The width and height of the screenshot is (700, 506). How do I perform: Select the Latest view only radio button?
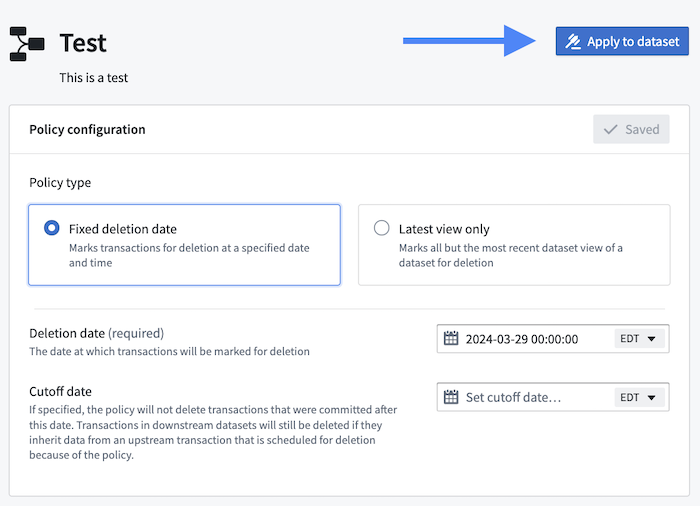382,228
